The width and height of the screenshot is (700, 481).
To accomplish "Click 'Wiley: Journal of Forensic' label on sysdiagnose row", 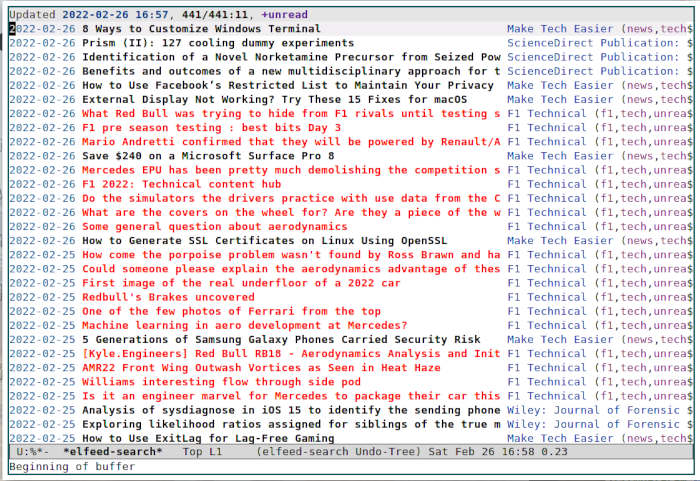I will 593,410.
